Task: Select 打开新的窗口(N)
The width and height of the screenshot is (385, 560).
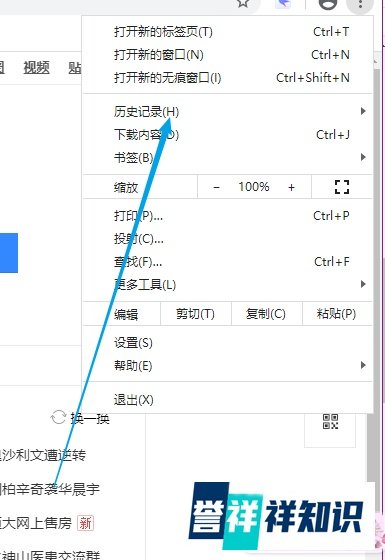Action: [x=228, y=55]
